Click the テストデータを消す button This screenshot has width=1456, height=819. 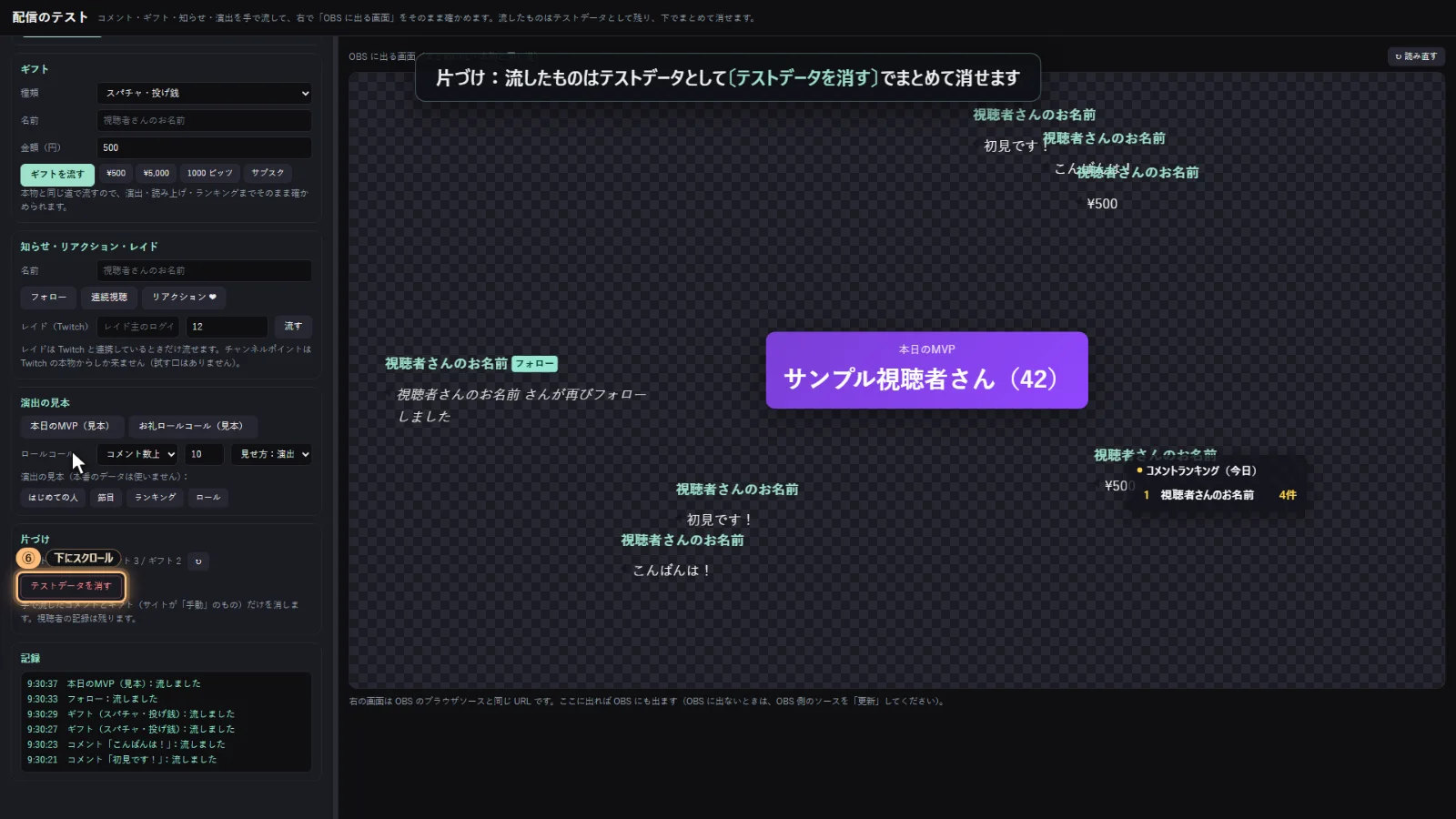click(x=71, y=586)
